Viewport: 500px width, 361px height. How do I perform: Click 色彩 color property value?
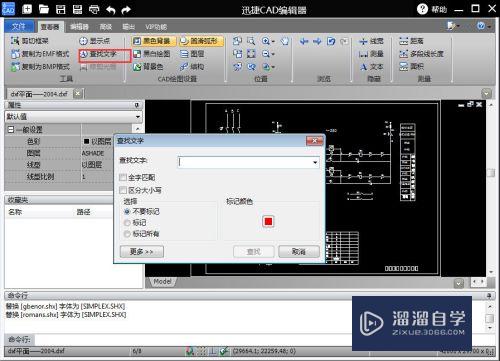coord(97,142)
